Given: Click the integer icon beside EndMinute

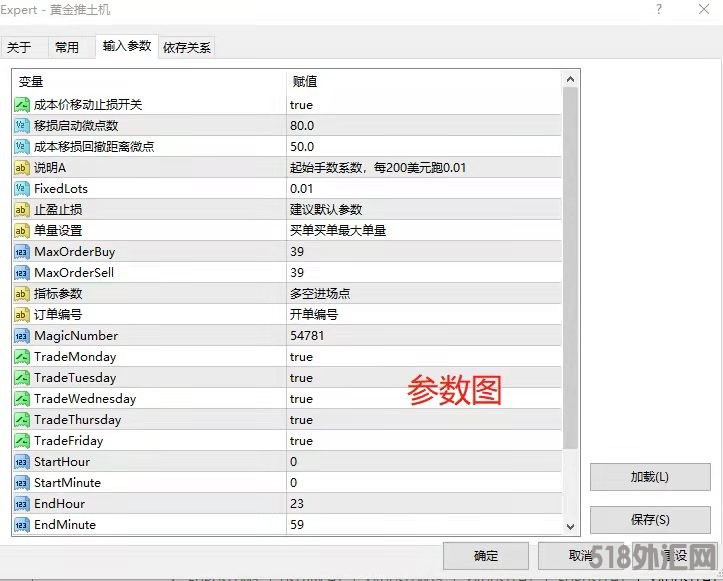Looking at the screenshot, I should (x=22, y=525).
